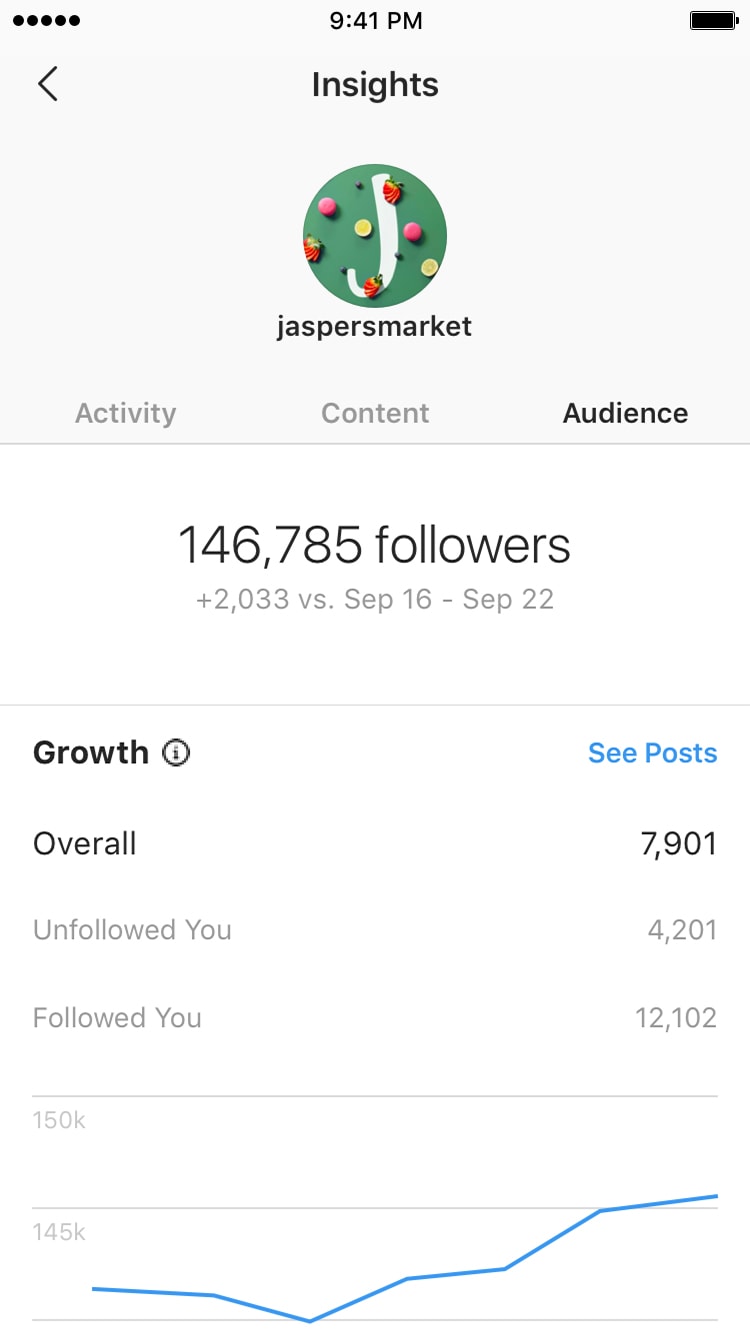Tap the 150k chart axis label
This screenshot has height=1333, width=750.
(59, 1120)
